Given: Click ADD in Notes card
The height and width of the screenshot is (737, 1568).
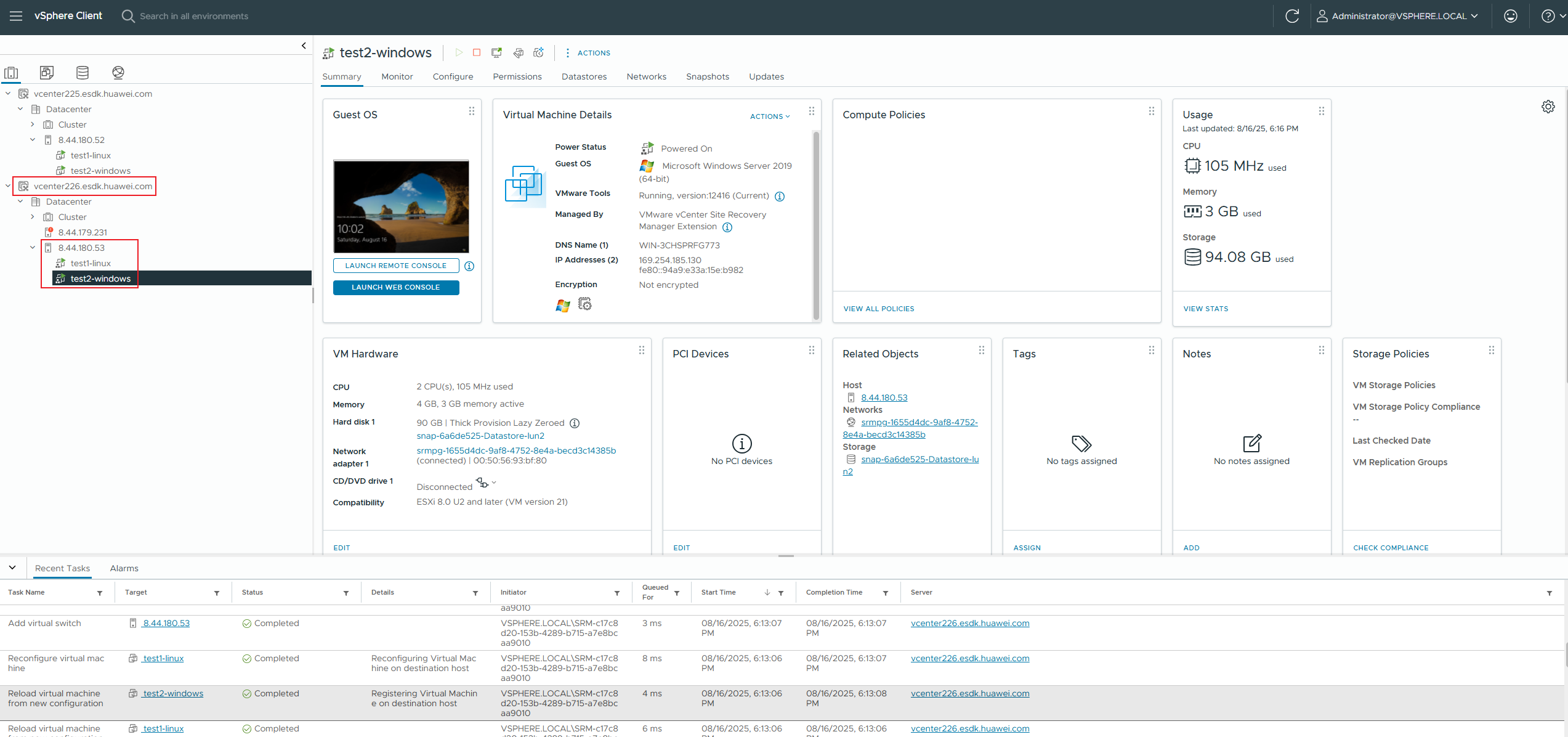Looking at the screenshot, I should point(1191,548).
